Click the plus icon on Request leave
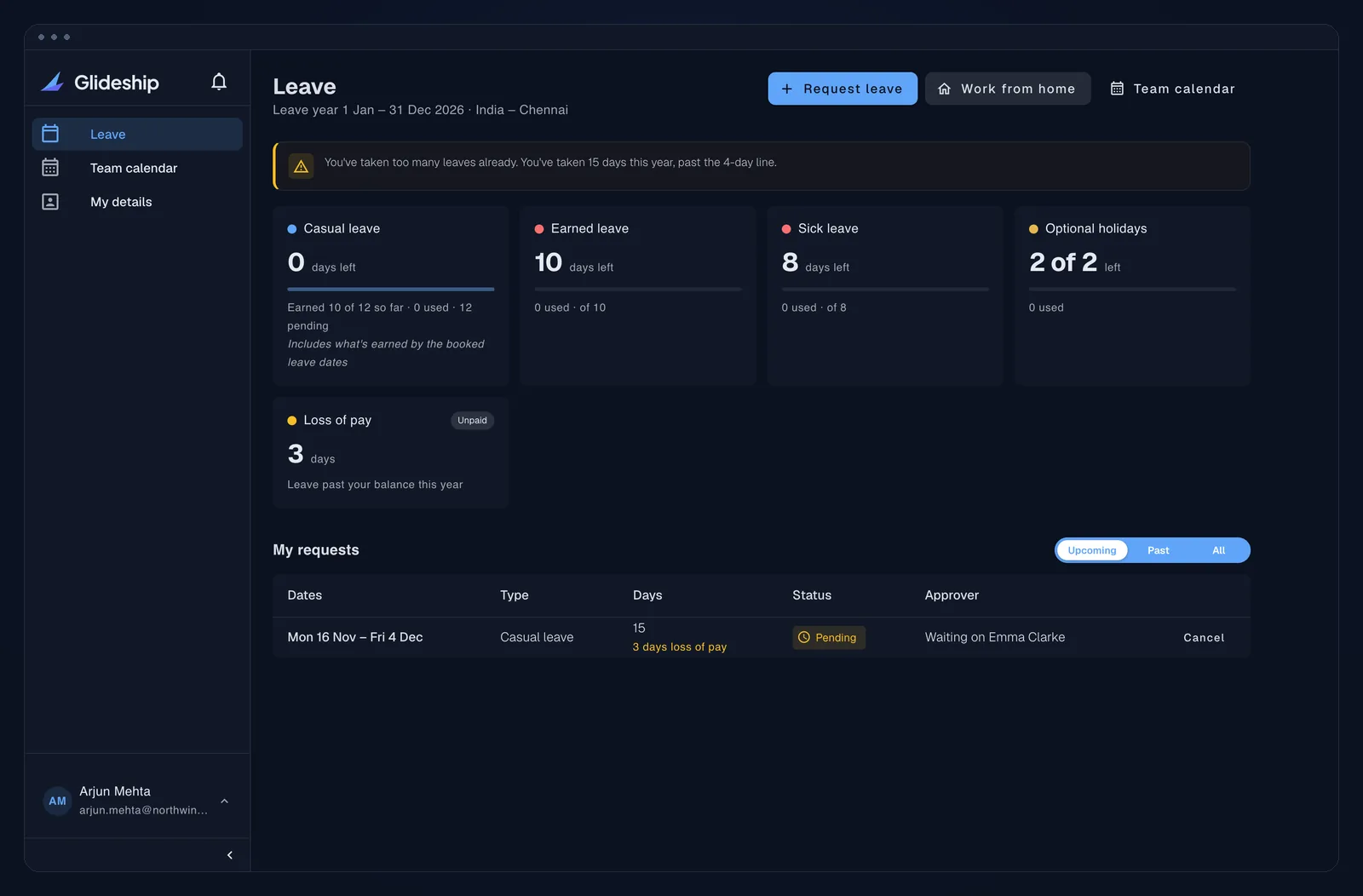 click(787, 89)
